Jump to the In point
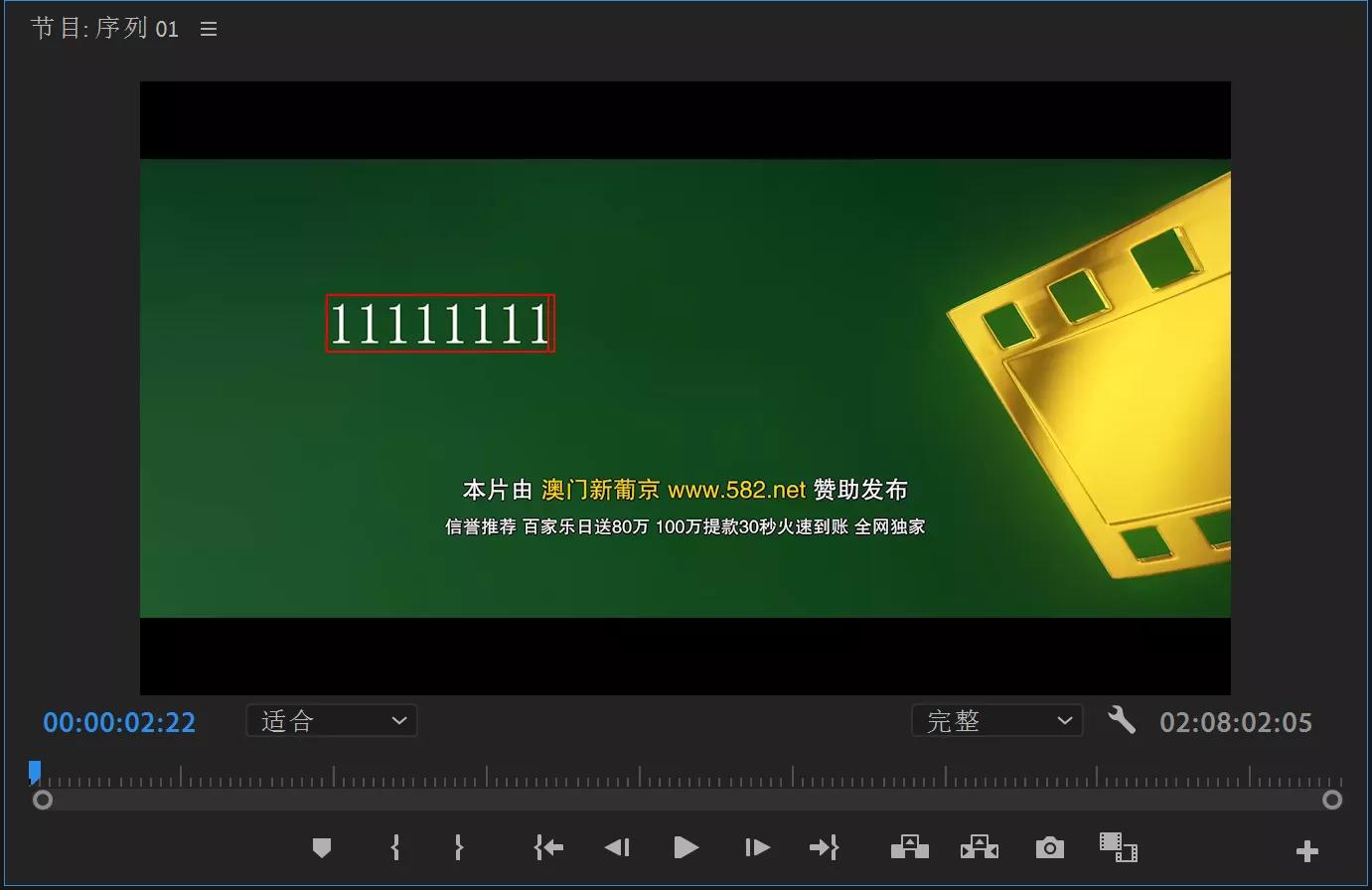 [548, 847]
